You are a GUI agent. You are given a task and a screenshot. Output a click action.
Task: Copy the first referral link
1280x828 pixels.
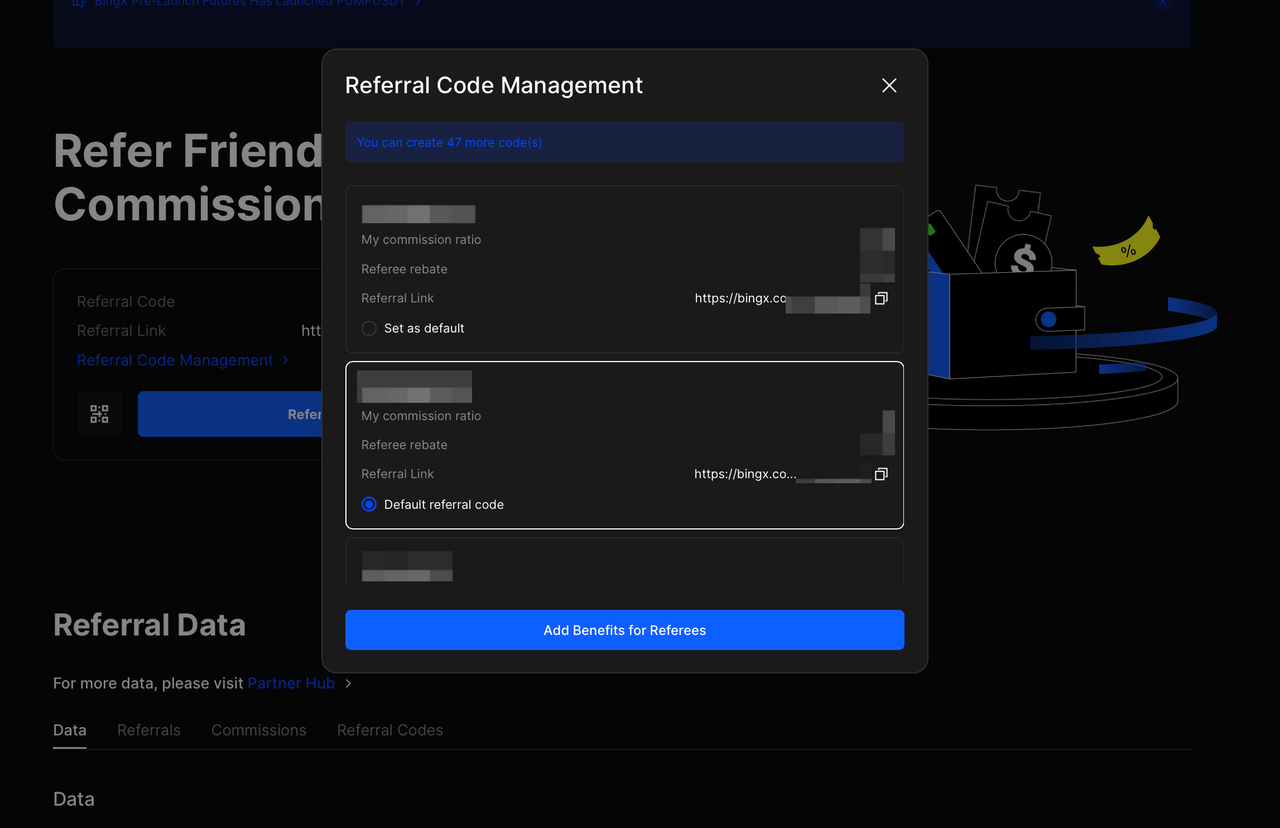(881, 299)
